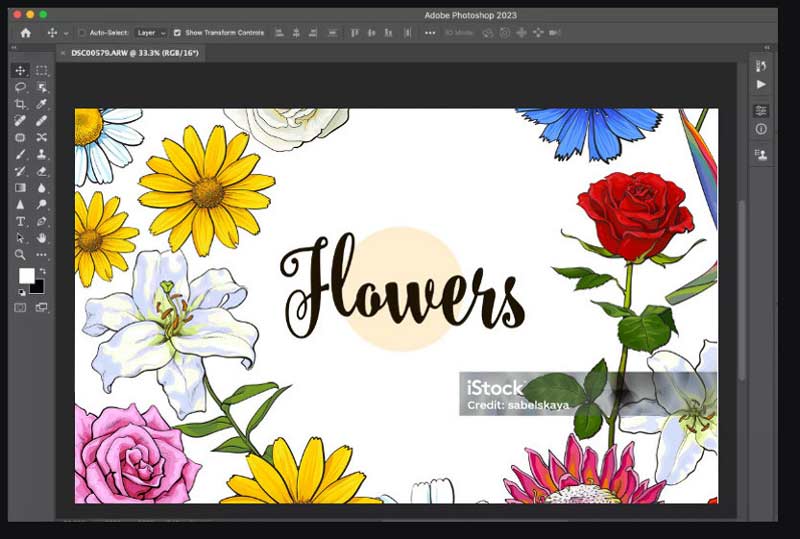The height and width of the screenshot is (539, 800).
Task: Select the Brush tool
Action: click(20, 154)
